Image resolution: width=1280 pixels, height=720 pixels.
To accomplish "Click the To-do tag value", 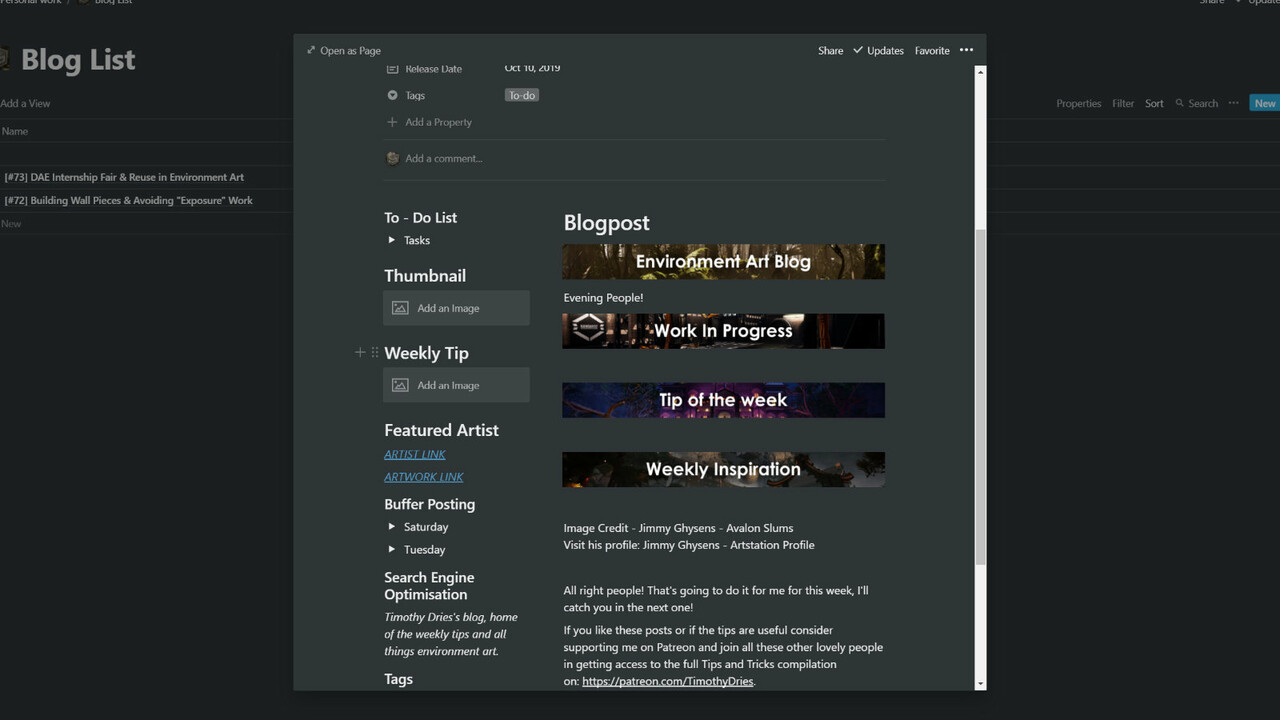I will [522, 95].
